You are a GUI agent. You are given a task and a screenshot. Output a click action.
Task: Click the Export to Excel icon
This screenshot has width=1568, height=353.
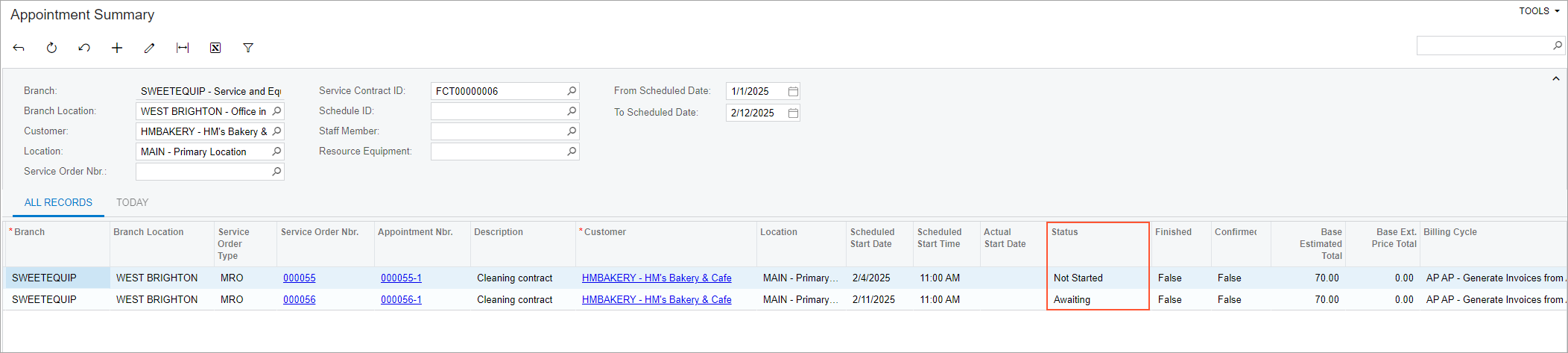(x=215, y=48)
